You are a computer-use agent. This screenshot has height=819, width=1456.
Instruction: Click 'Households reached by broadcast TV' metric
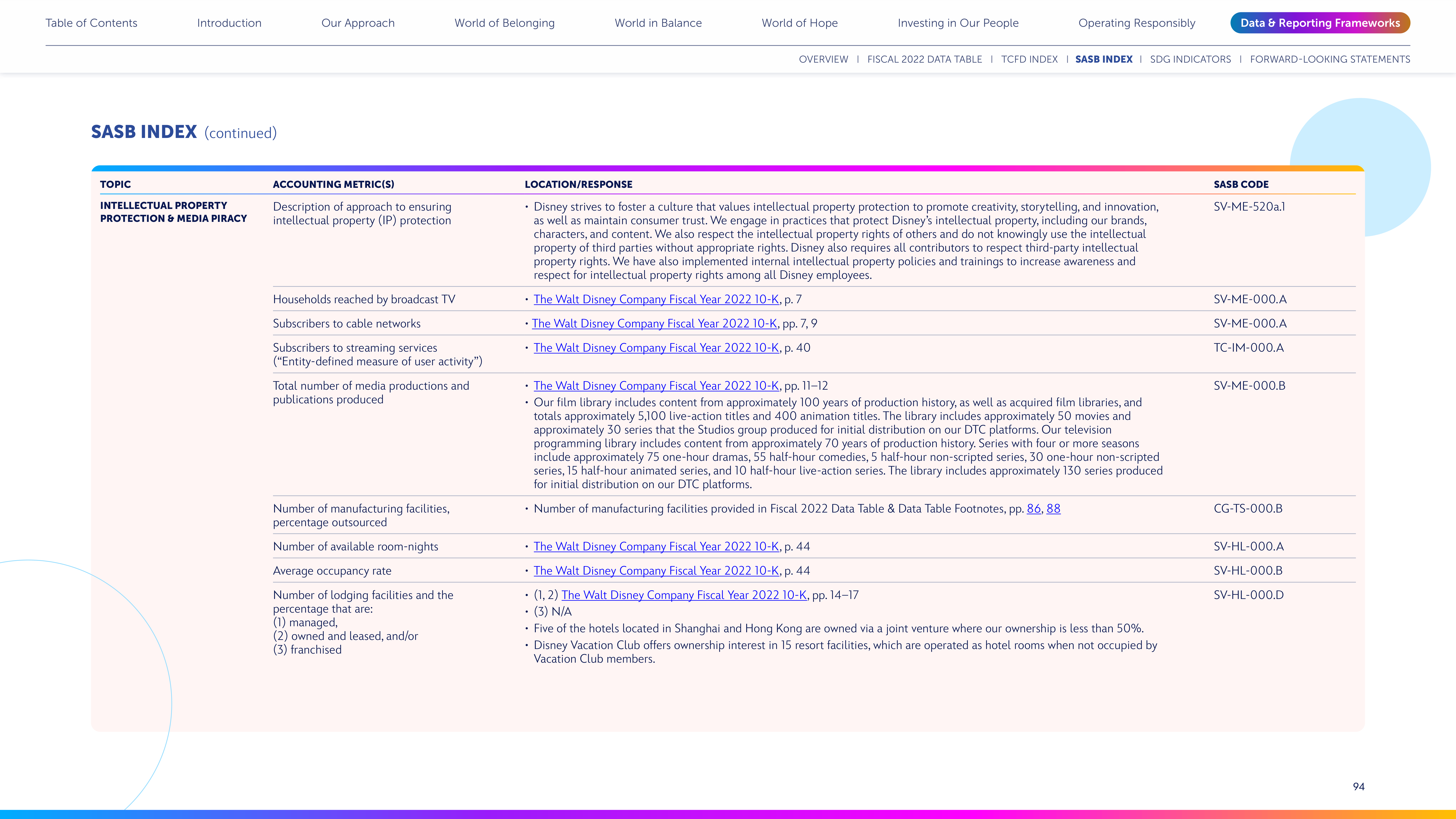click(364, 300)
